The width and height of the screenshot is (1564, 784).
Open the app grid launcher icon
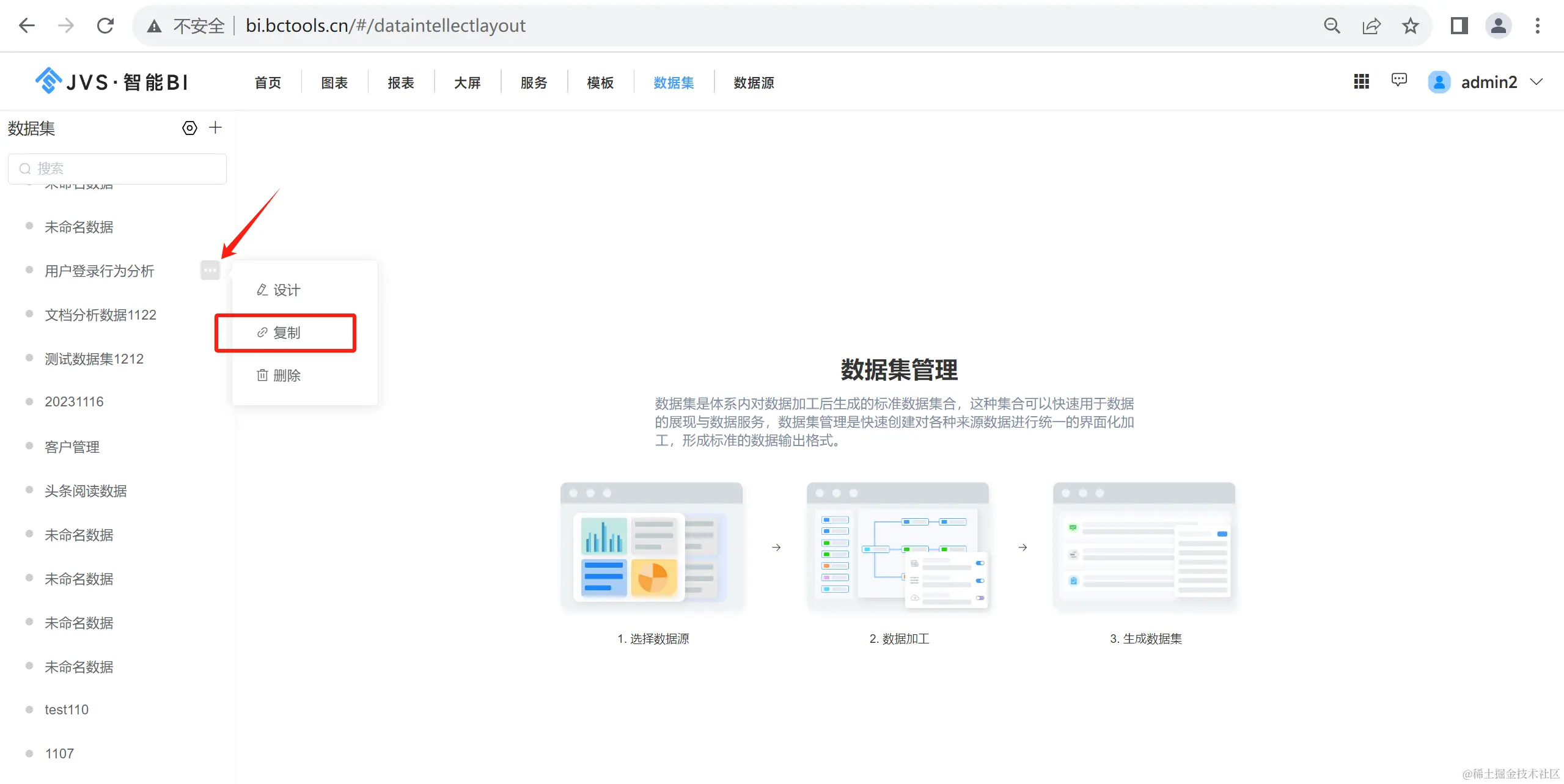click(1361, 82)
